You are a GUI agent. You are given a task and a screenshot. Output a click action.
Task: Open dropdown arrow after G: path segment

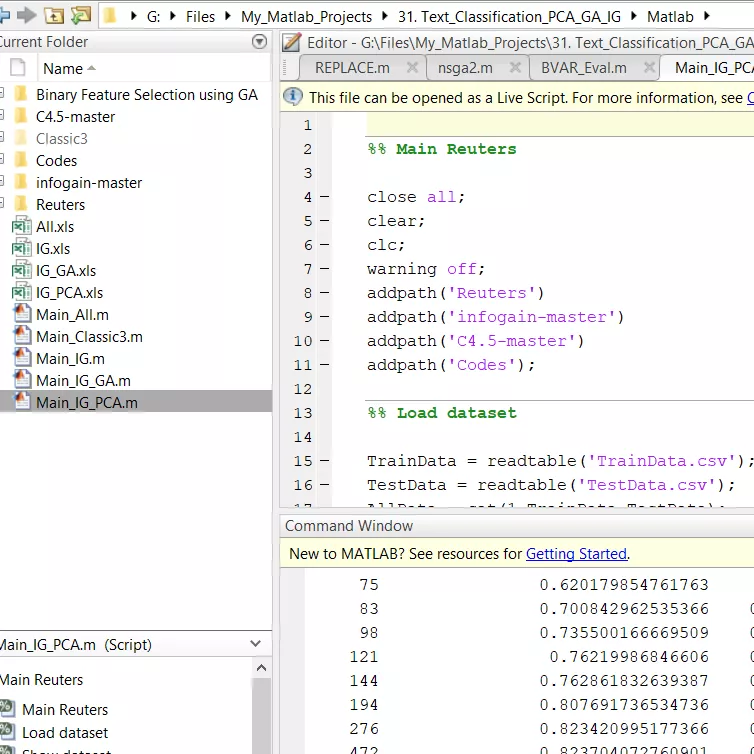[173, 16]
